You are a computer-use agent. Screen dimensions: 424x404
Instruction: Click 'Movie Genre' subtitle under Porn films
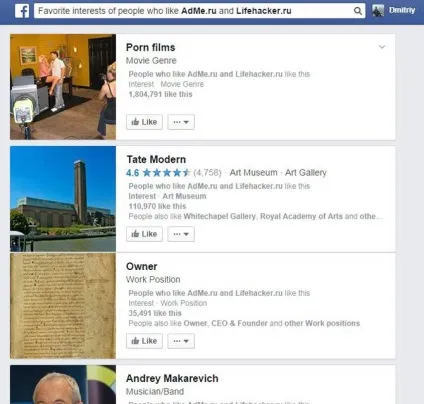coord(151,61)
